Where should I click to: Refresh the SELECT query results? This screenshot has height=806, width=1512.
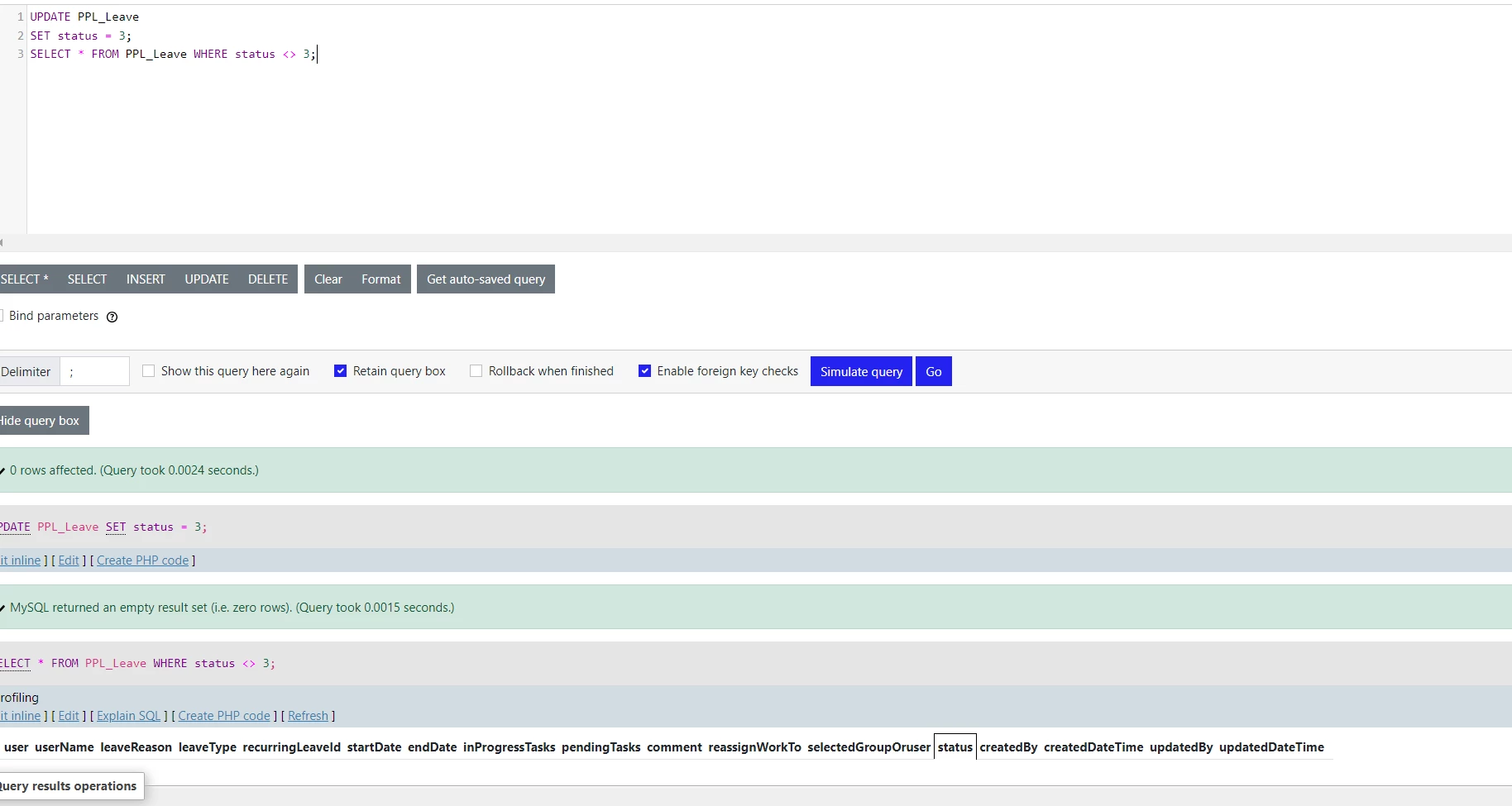tap(308, 716)
